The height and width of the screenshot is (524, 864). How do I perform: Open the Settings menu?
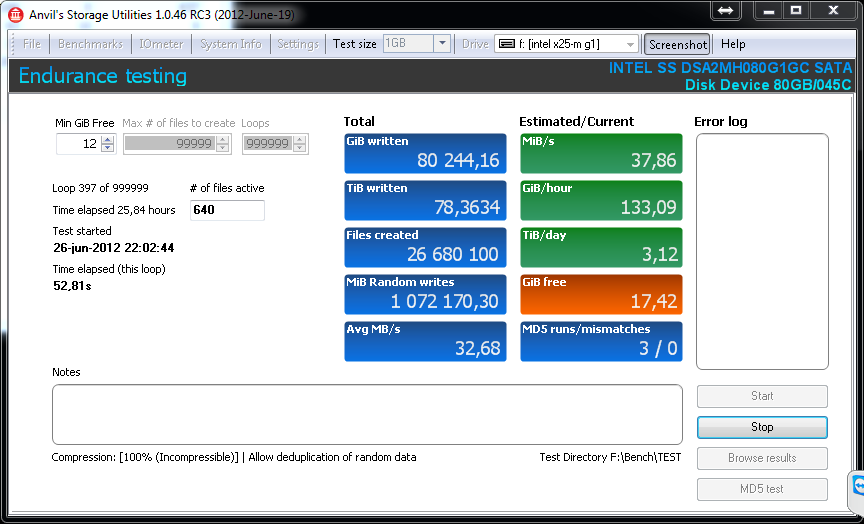(298, 44)
